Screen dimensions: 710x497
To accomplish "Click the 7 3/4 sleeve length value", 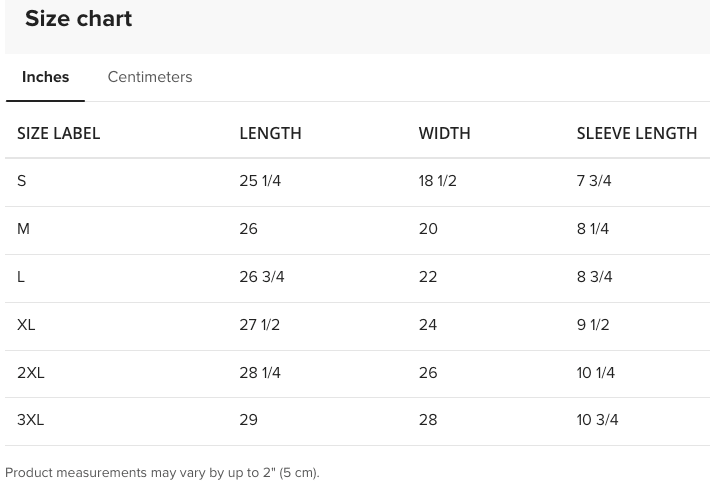I will (x=594, y=181).
